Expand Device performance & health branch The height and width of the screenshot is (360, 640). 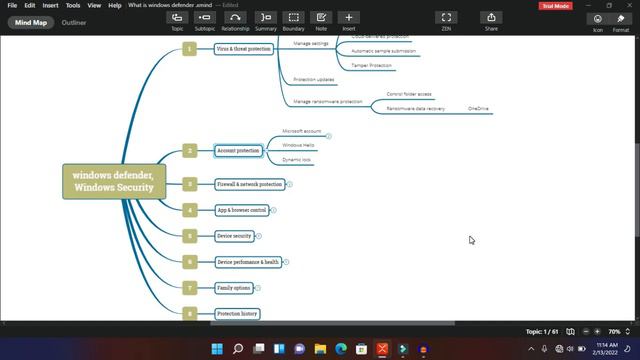[286, 262]
